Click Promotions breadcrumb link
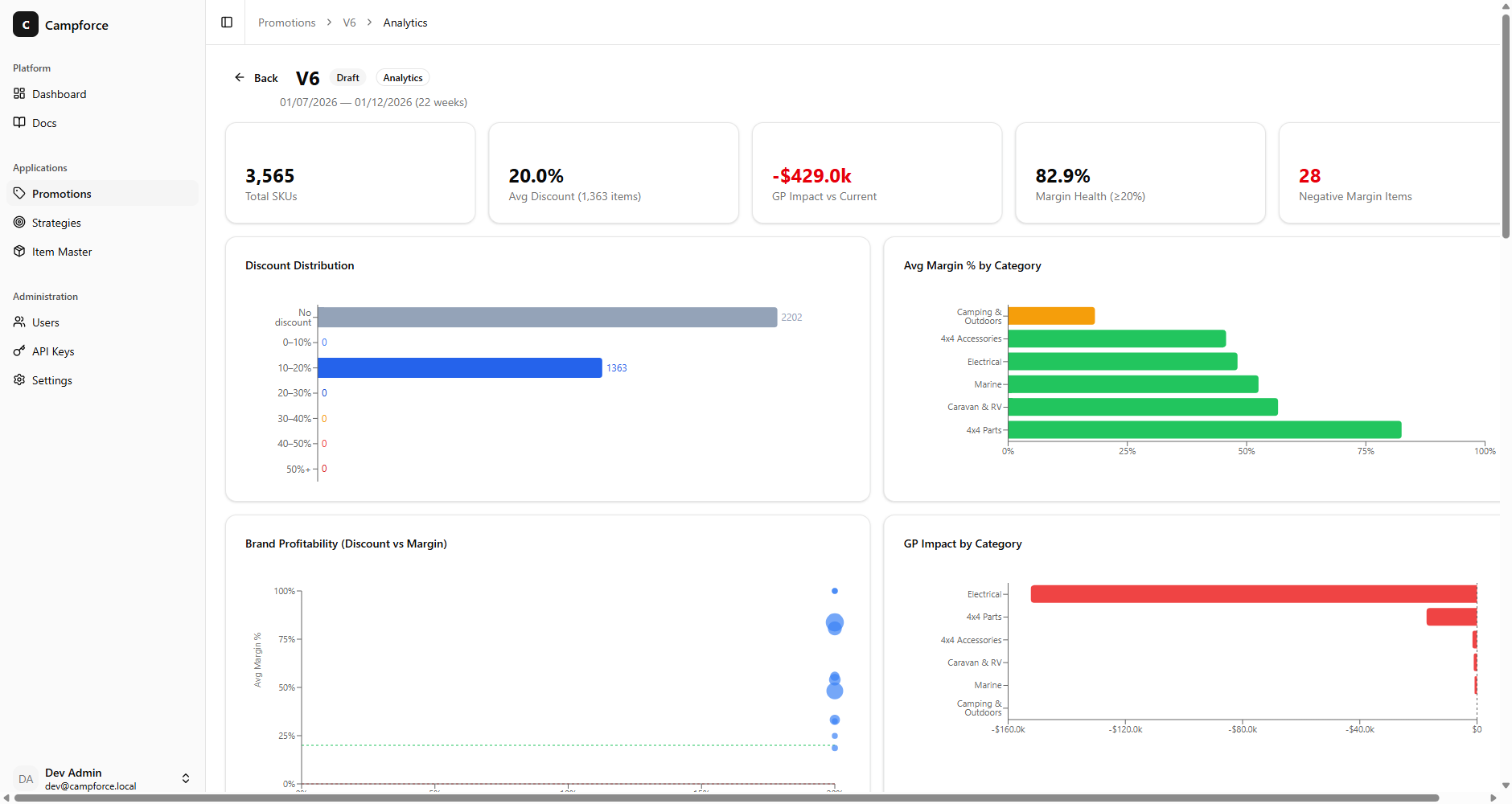Screen dimensions: 1512x804 pyautogui.click(x=286, y=23)
